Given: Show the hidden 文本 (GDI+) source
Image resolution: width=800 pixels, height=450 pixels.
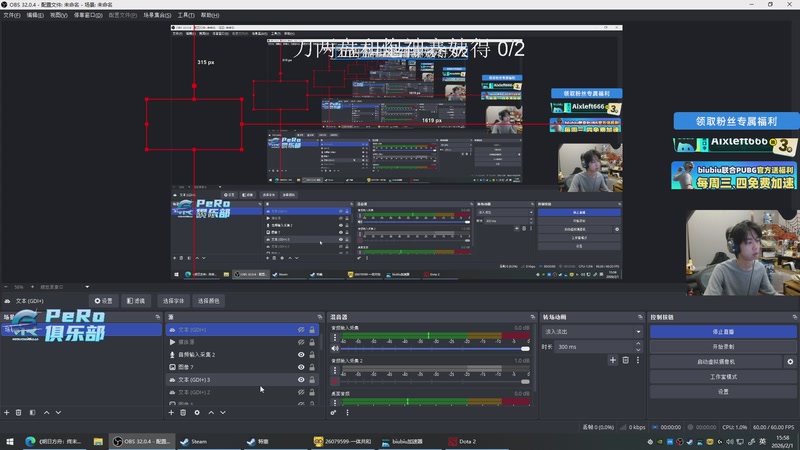Looking at the screenshot, I should pyautogui.click(x=301, y=330).
